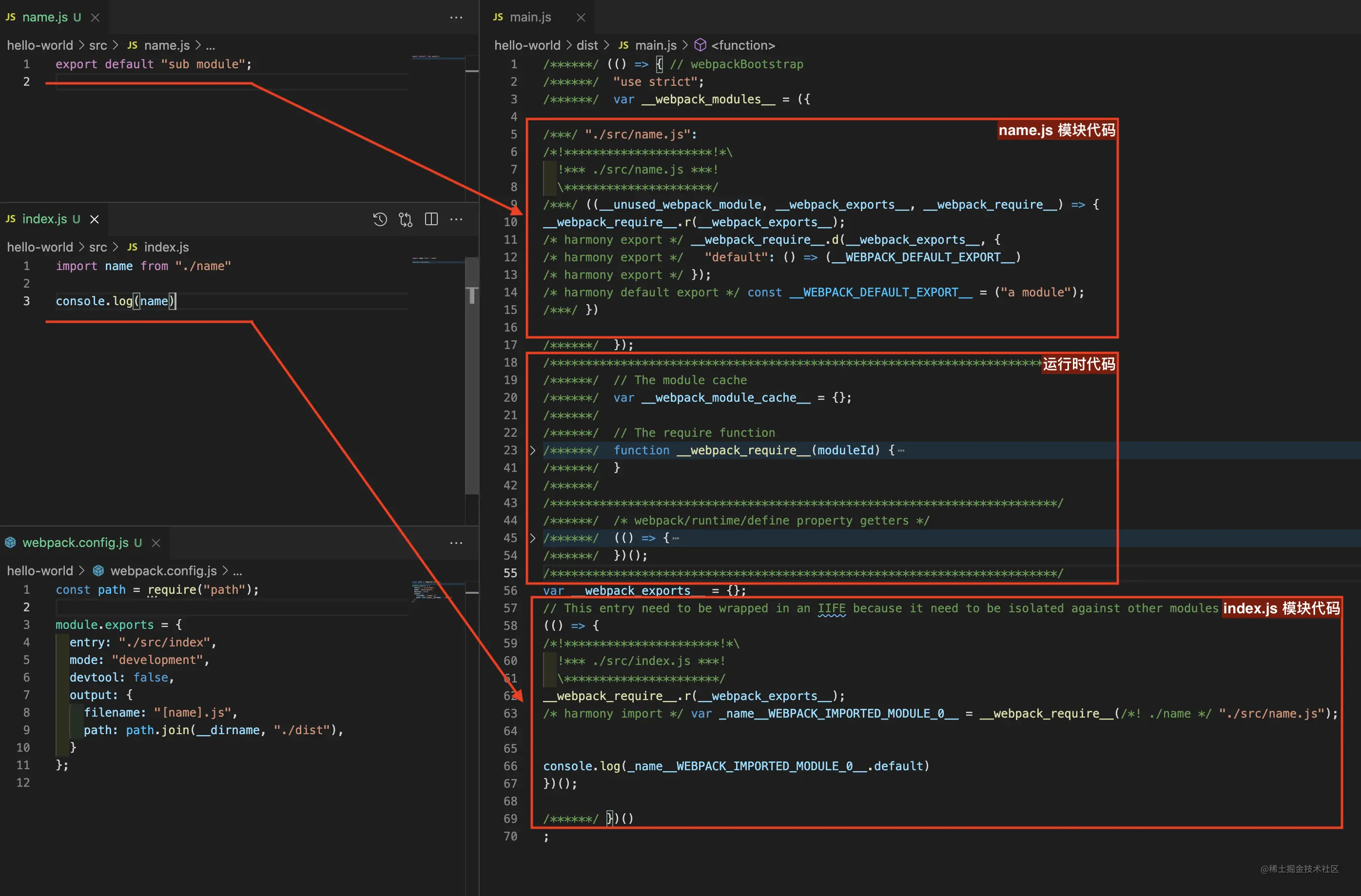Click the devtool: false line
Viewport: 1361px width, 896px height.
click(x=121, y=678)
